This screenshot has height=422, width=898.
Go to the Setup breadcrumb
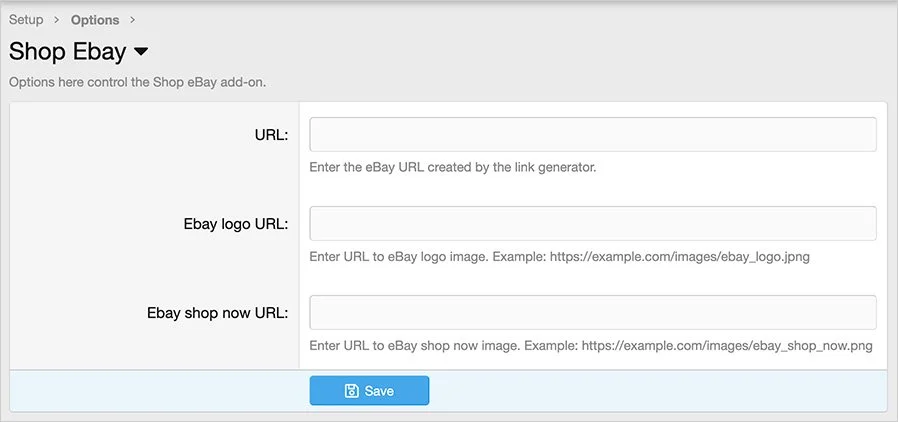(x=26, y=20)
